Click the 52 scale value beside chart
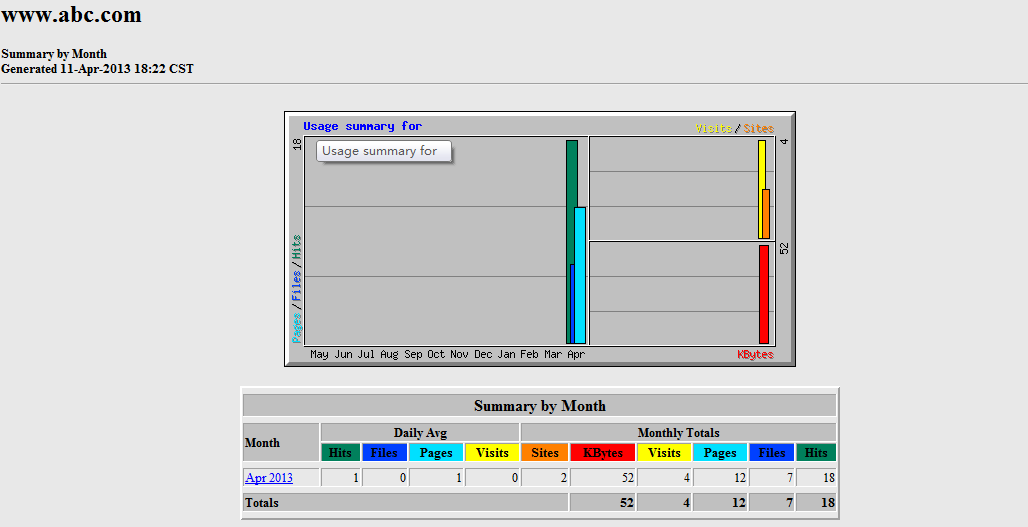 pos(784,248)
